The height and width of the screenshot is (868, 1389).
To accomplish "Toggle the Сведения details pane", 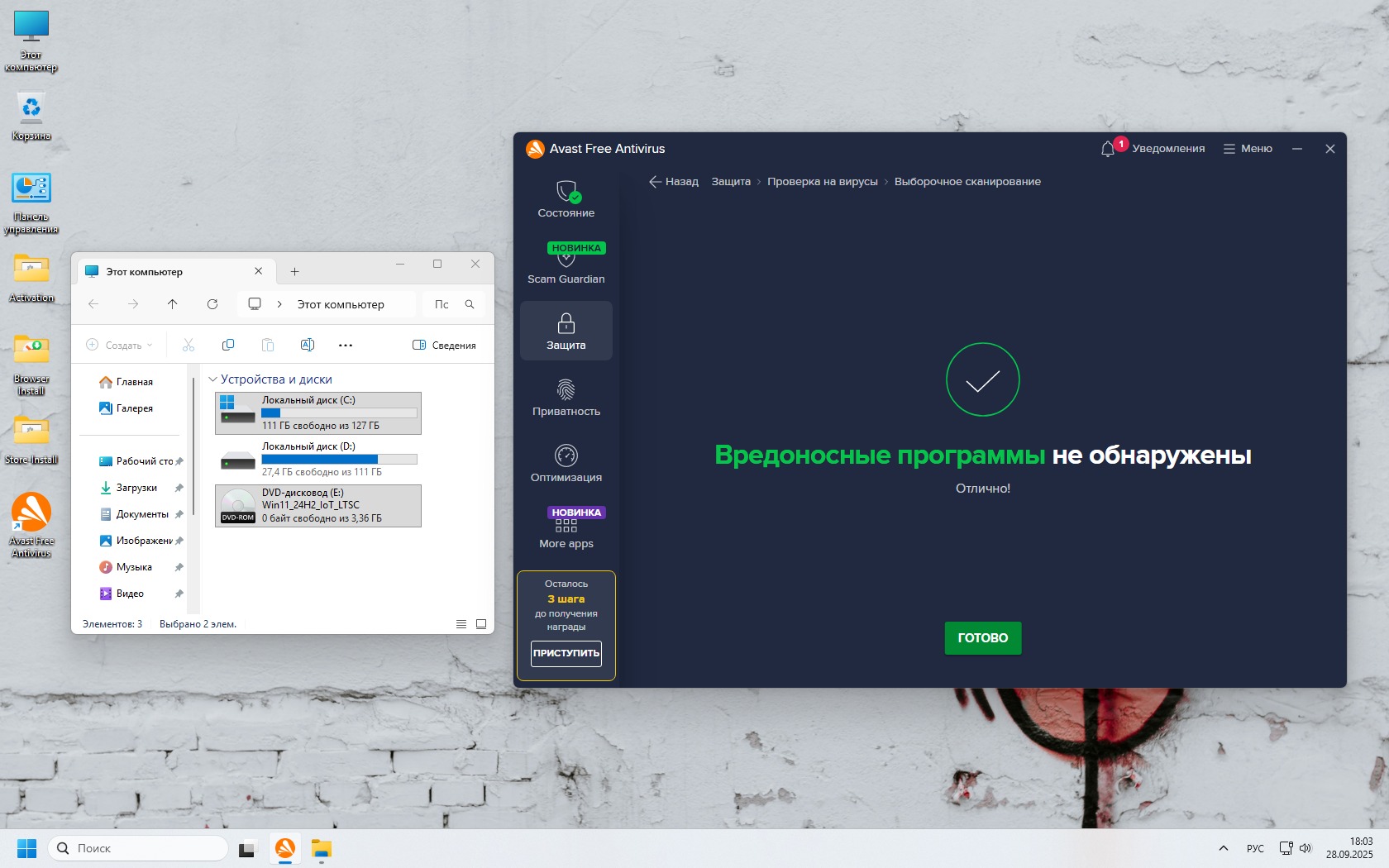I will (444, 345).
